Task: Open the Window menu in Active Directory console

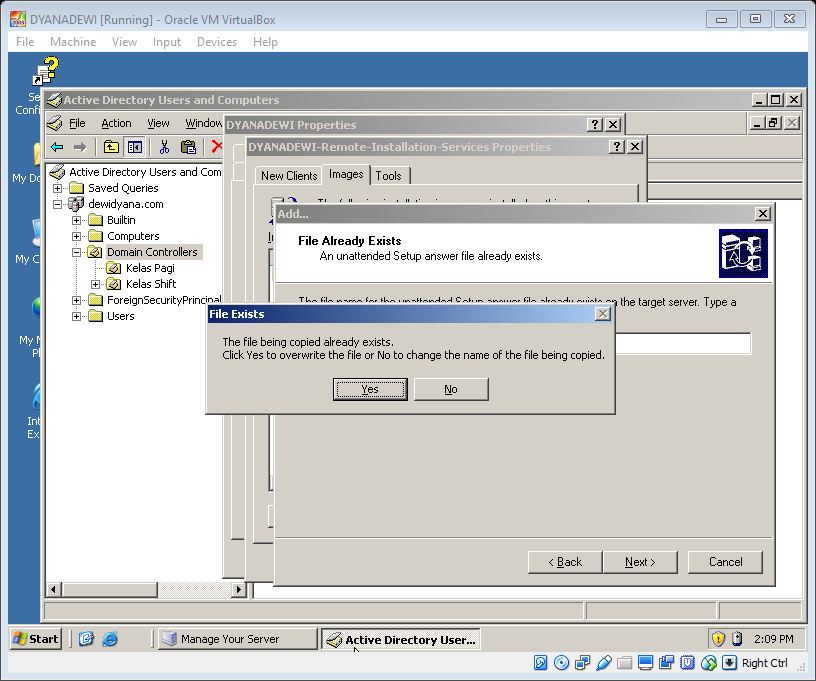Action: [x=203, y=123]
